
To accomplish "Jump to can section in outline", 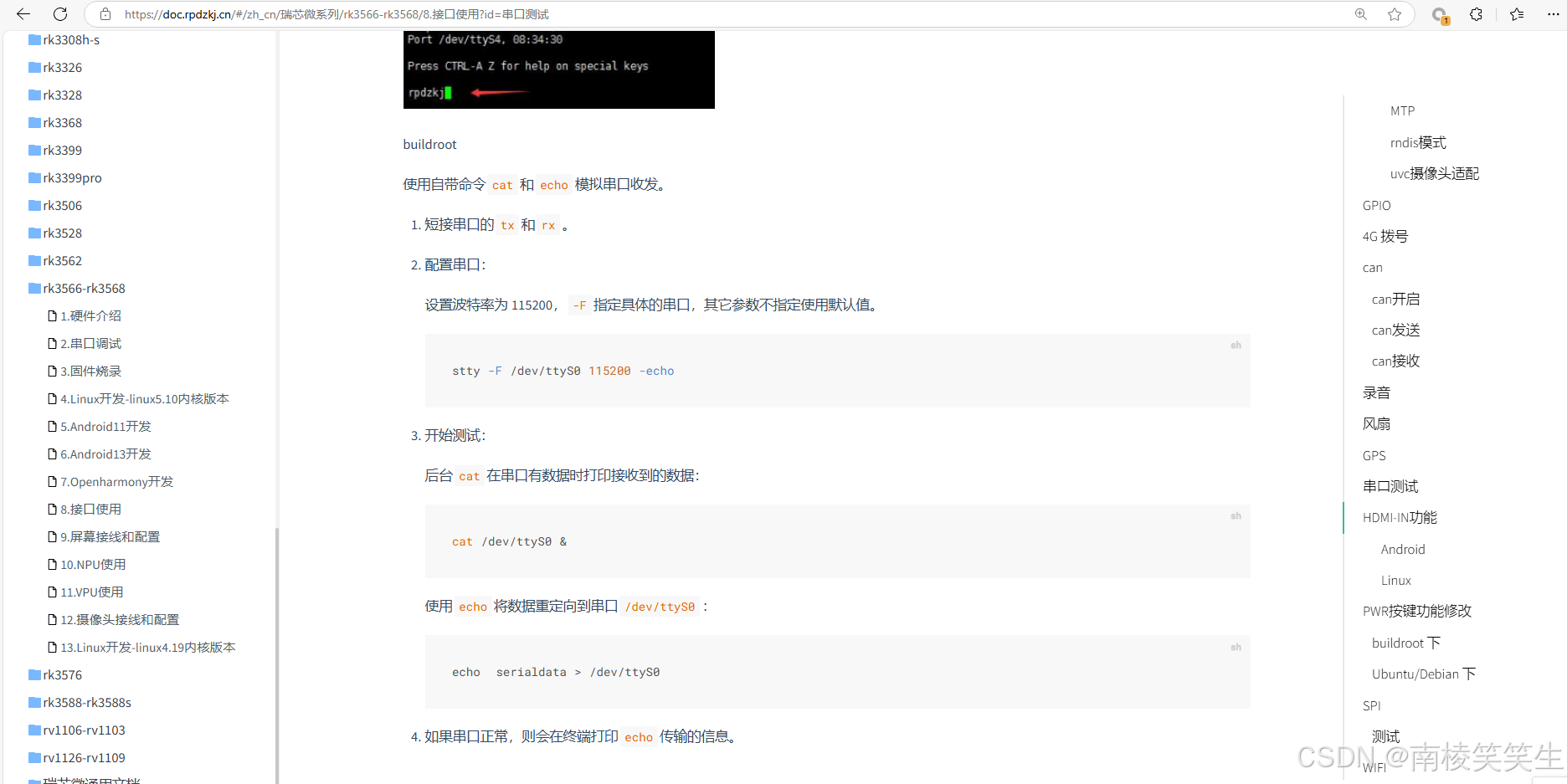I will pyautogui.click(x=1373, y=268).
